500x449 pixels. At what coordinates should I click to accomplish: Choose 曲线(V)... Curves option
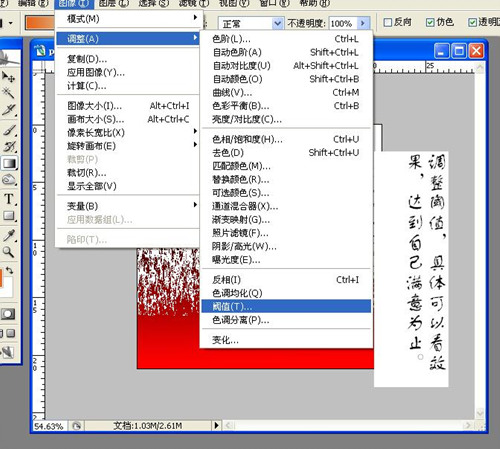click(286, 92)
